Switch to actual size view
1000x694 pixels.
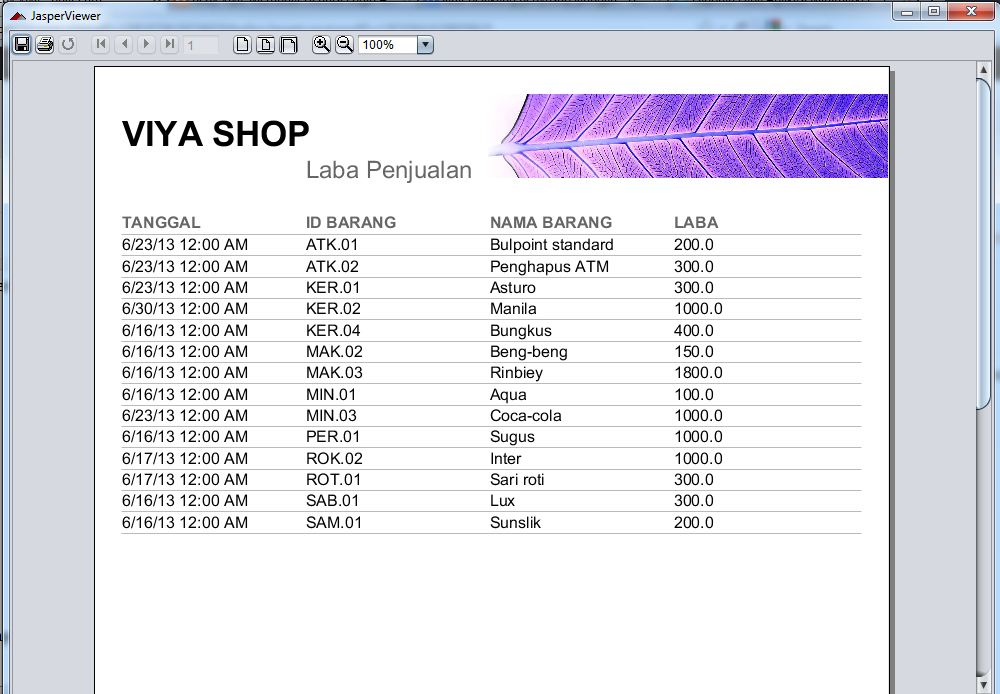(242, 44)
